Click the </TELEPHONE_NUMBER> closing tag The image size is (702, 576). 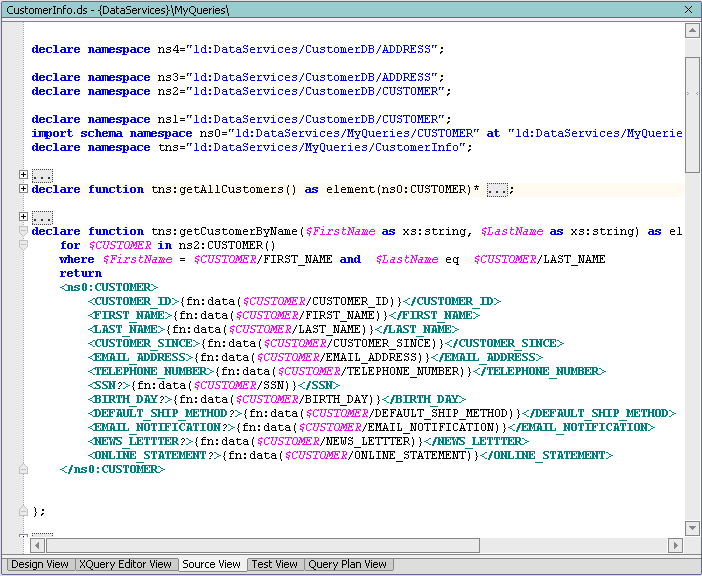click(539, 371)
